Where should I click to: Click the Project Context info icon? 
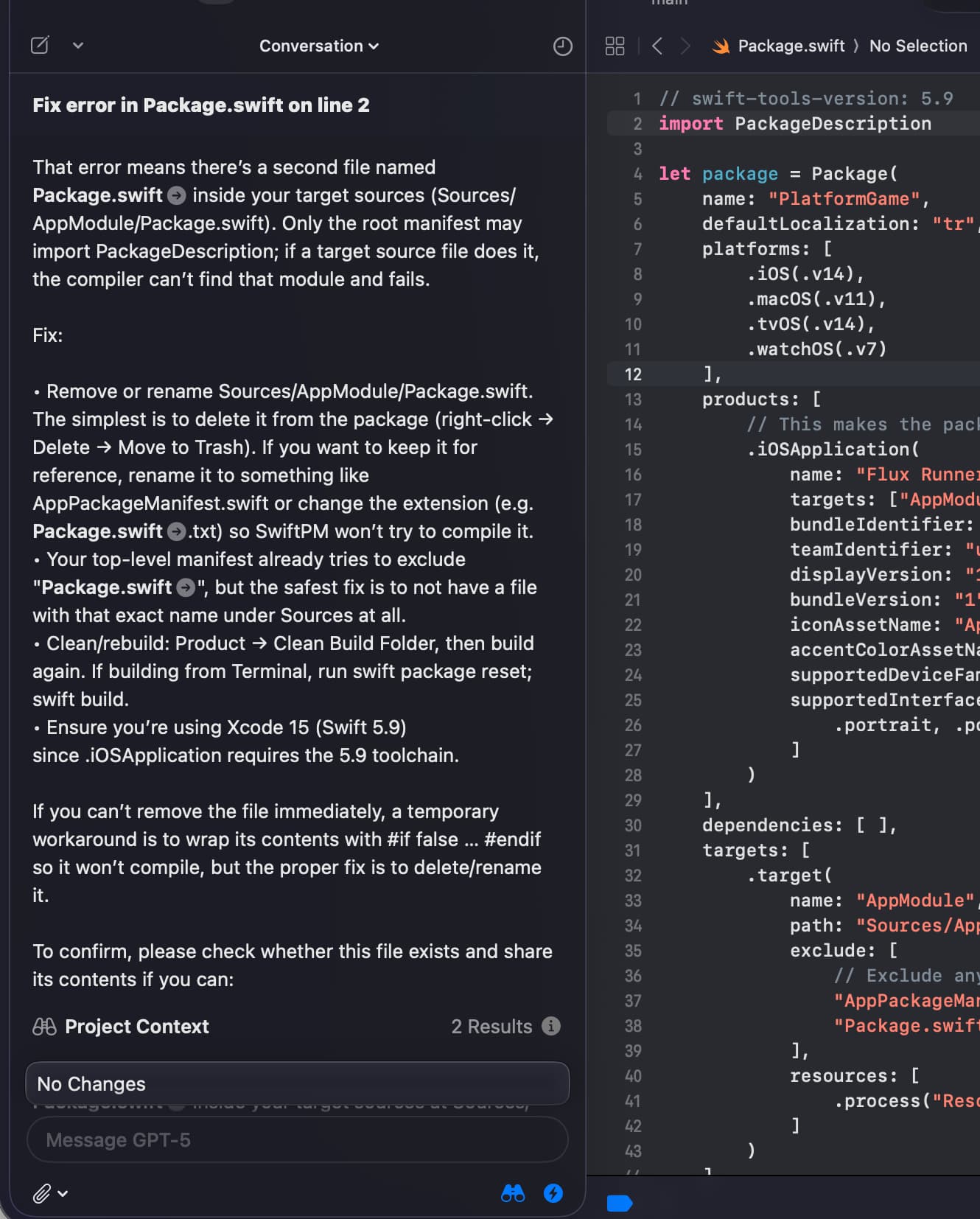point(551,1026)
